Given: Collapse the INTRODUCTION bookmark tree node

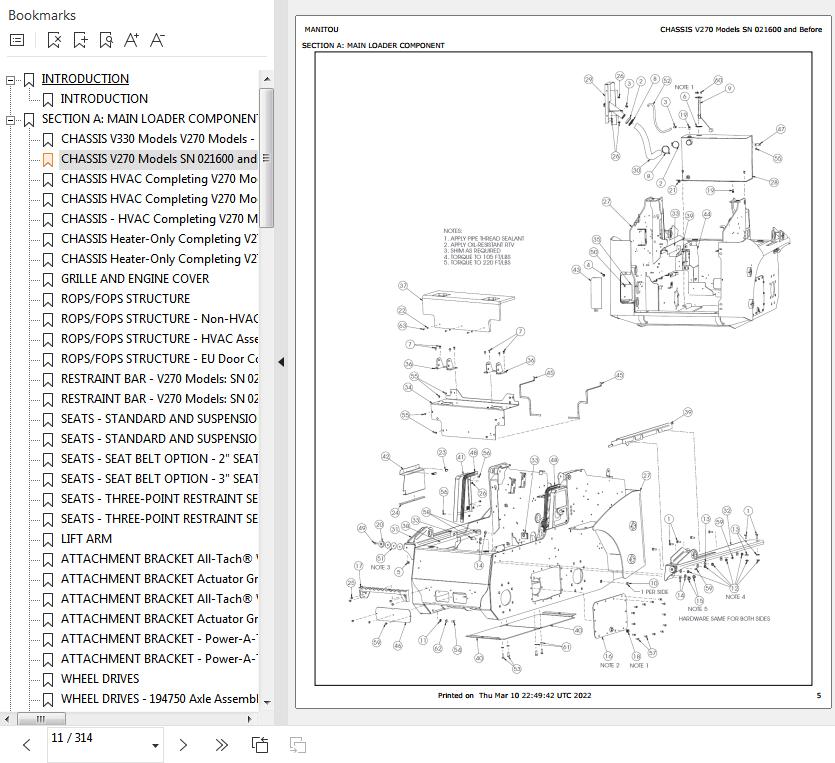Looking at the screenshot, I should [x=12, y=79].
